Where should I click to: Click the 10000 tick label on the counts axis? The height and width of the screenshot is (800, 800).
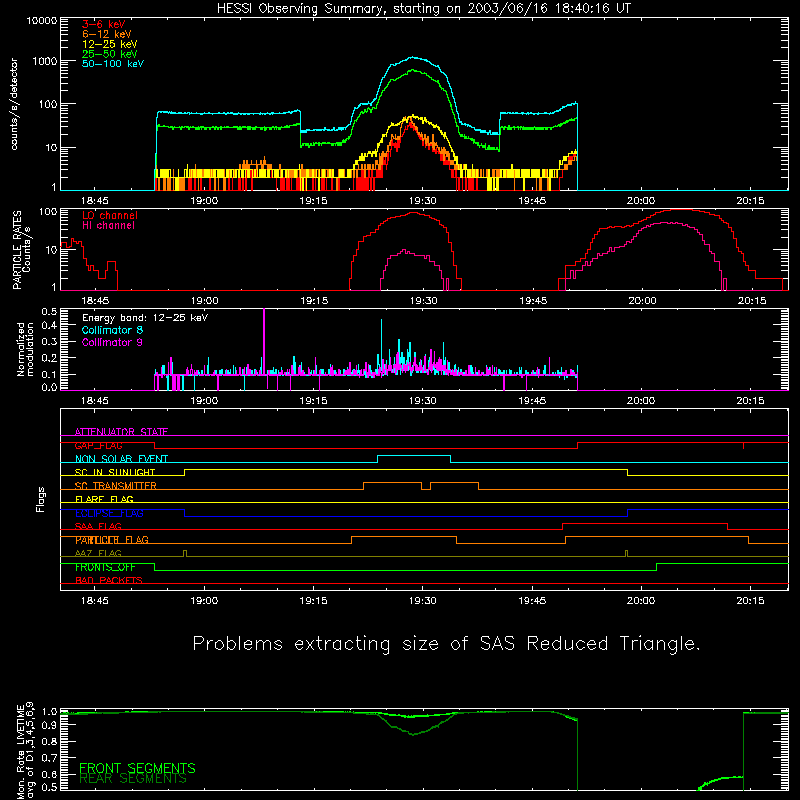tap(41, 21)
